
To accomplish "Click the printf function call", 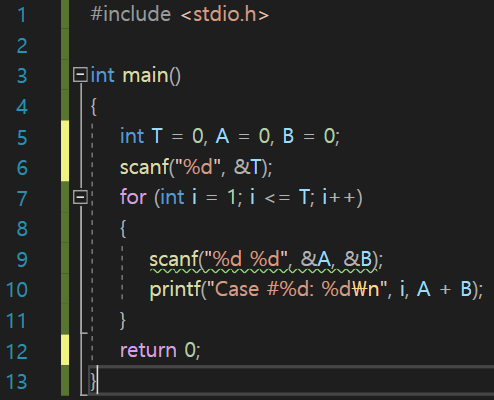I will coord(175,289).
